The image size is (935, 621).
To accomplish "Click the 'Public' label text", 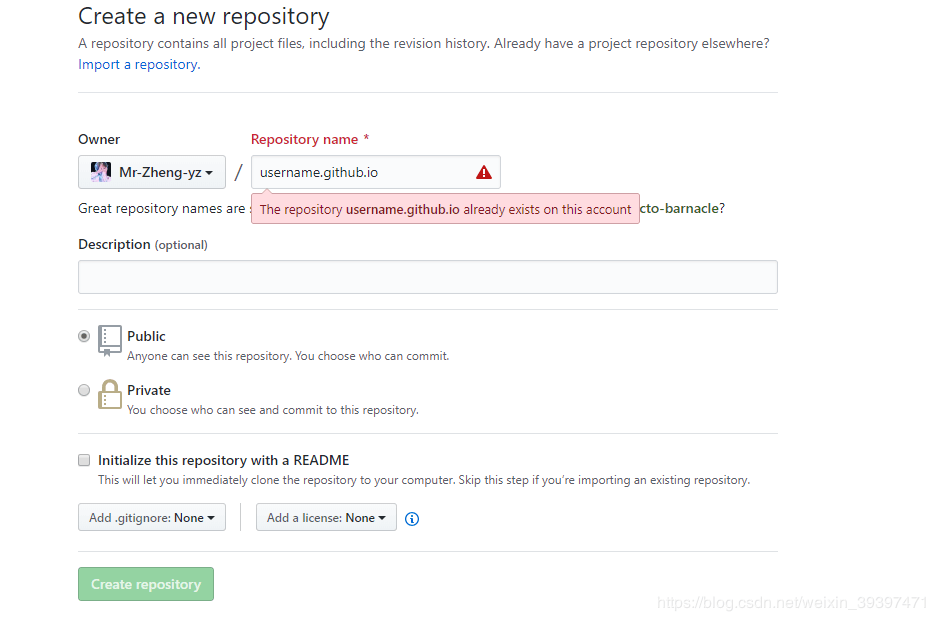I will tap(146, 336).
